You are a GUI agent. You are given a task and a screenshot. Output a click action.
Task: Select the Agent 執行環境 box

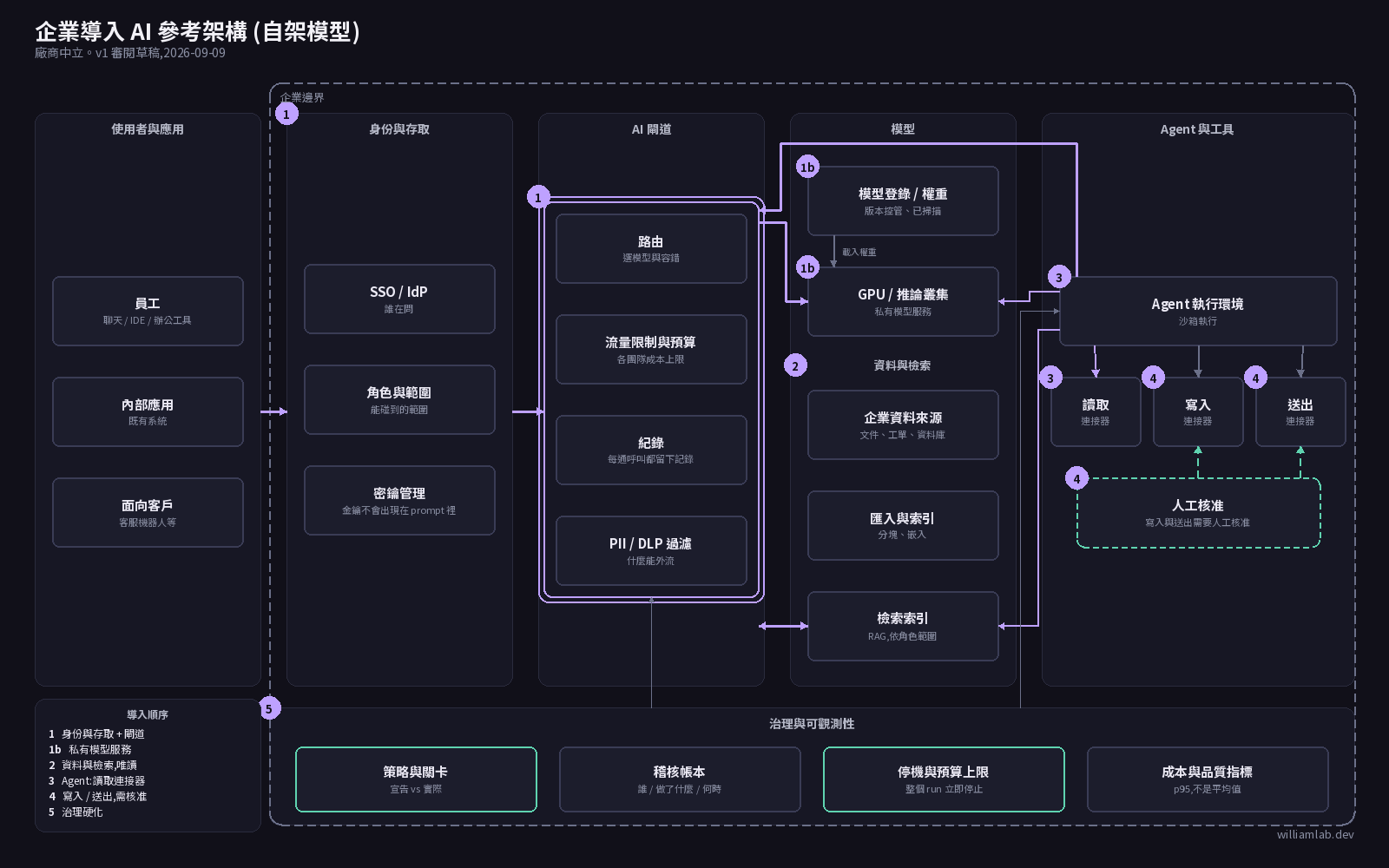(x=1198, y=311)
